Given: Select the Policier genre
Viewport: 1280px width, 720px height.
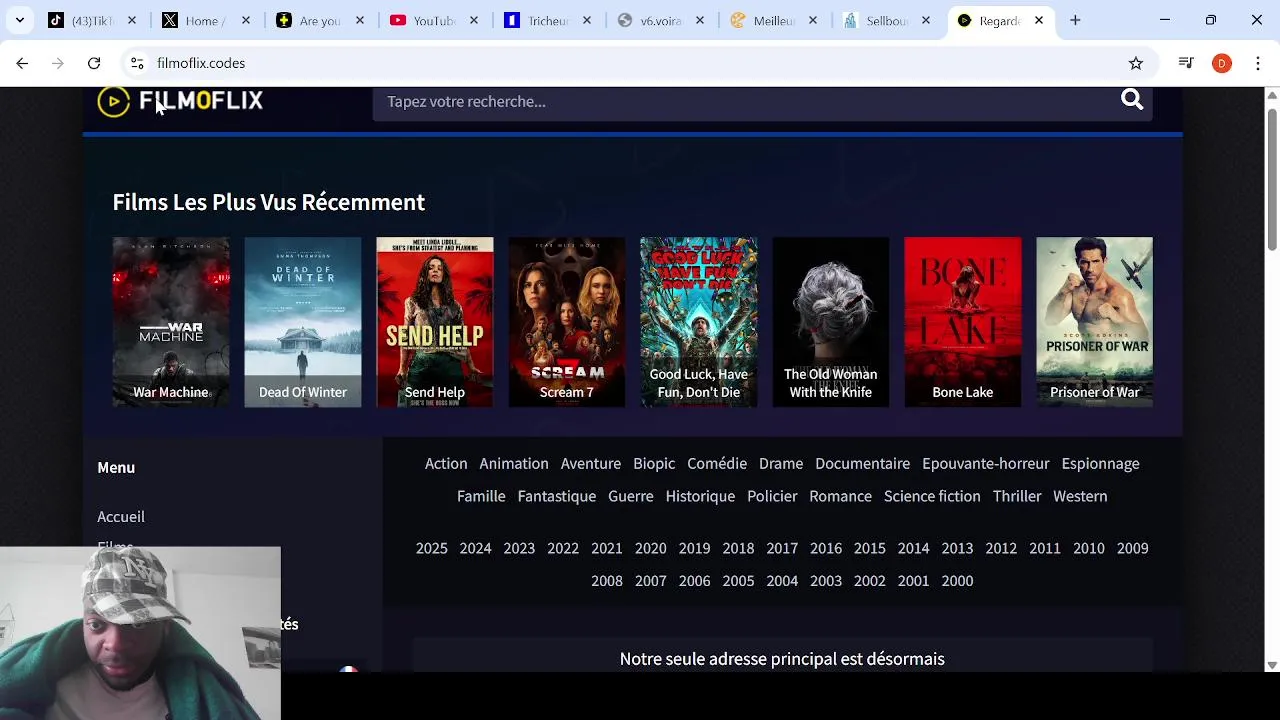Looking at the screenshot, I should click(772, 496).
